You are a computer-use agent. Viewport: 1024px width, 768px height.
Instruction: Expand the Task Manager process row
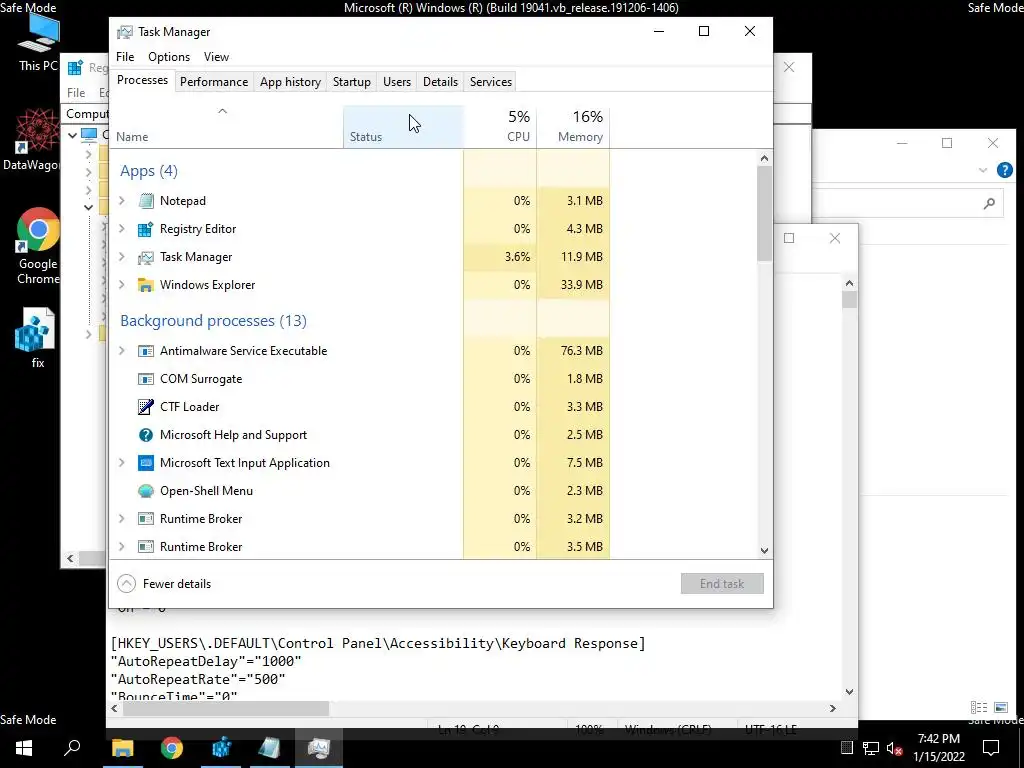pyautogui.click(x=121, y=257)
